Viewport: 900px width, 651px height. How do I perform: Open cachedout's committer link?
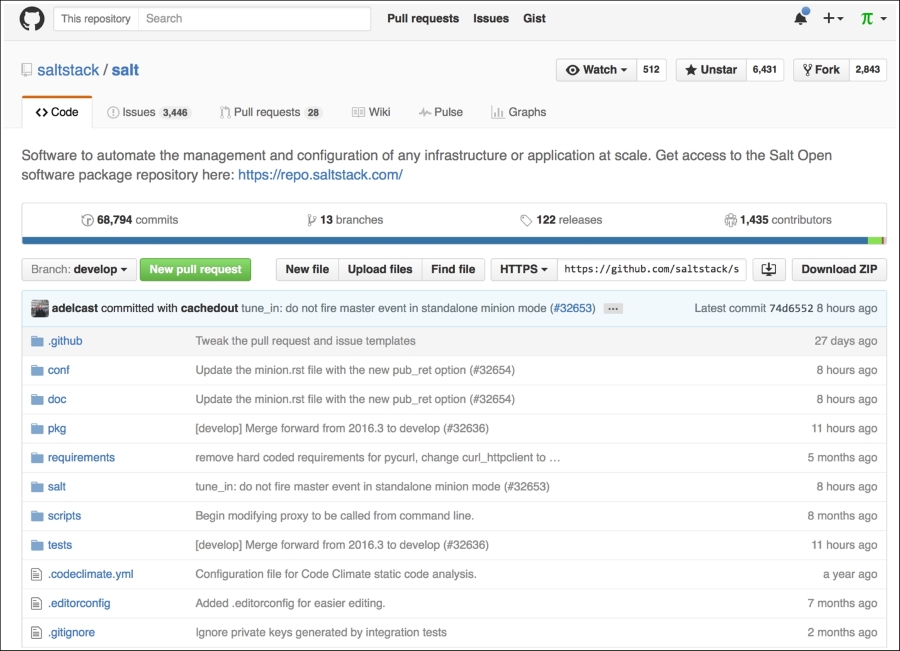[x=210, y=308]
